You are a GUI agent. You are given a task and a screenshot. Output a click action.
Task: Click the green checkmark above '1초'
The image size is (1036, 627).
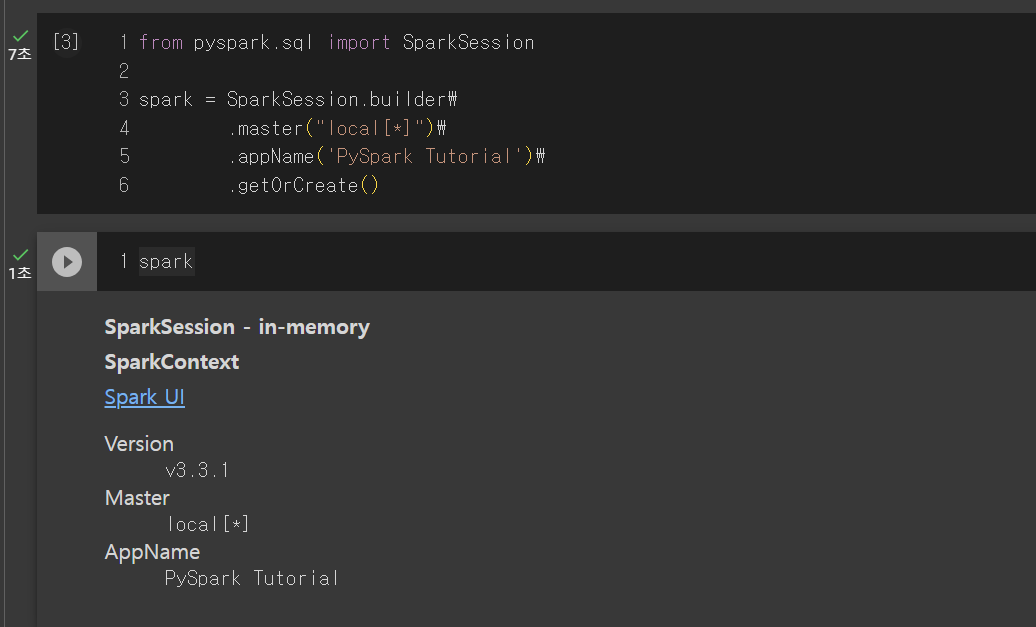pos(20,254)
